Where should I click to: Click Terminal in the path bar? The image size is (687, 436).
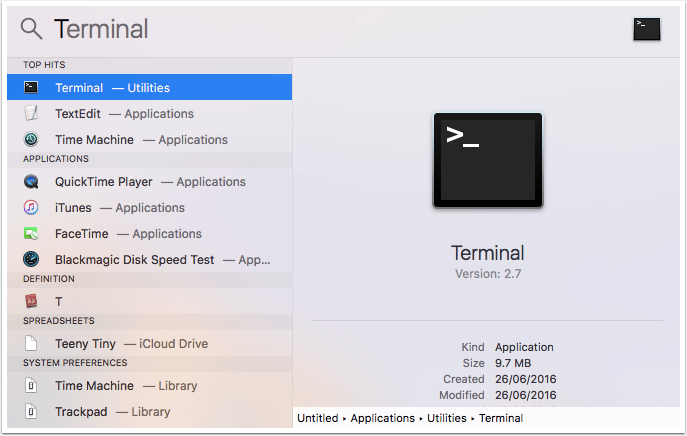[501, 418]
